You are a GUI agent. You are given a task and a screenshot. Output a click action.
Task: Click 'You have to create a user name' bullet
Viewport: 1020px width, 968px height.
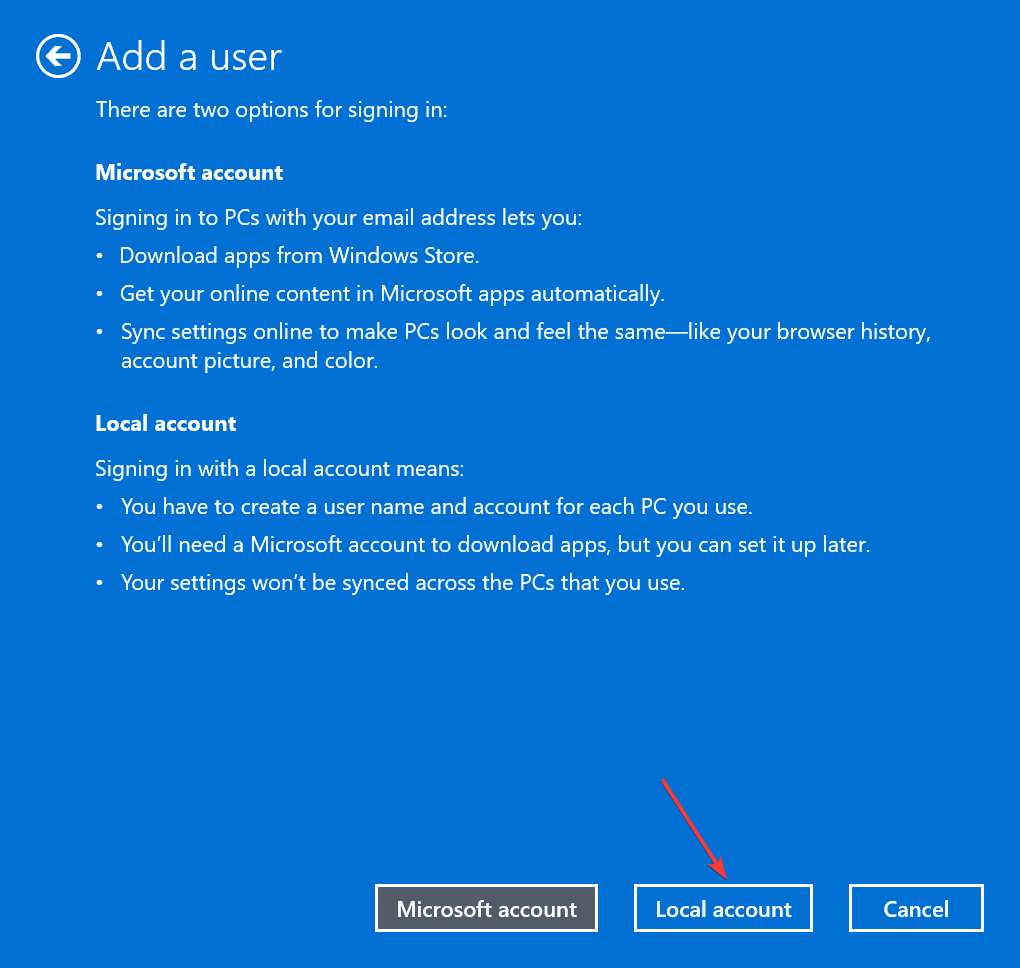[436, 507]
